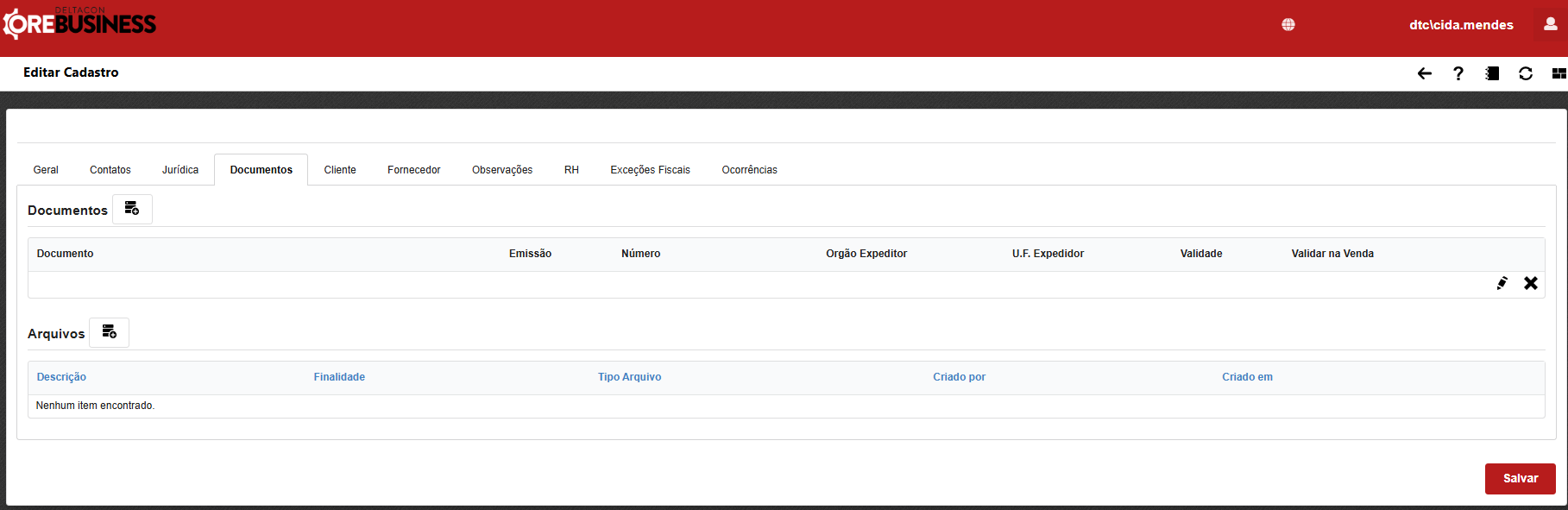Edit the document row with pencil icon
Image resolution: width=1568 pixels, height=510 pixels.
click(x=1502, y=283)
